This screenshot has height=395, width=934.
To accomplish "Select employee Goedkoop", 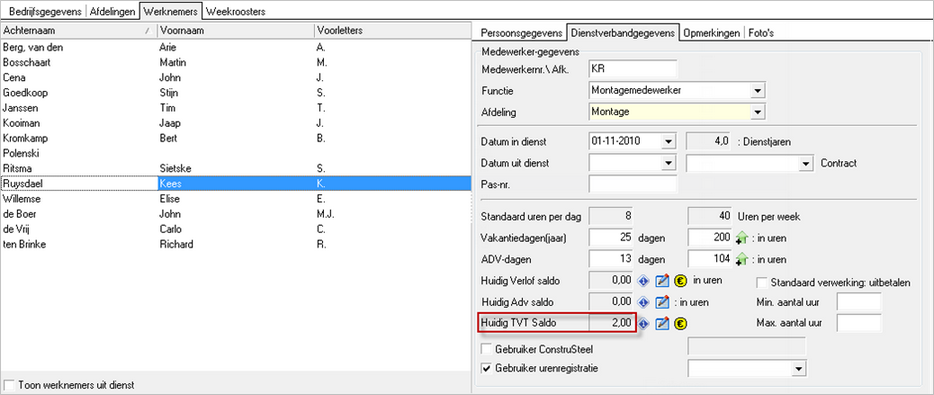I will tap(235, 93).
